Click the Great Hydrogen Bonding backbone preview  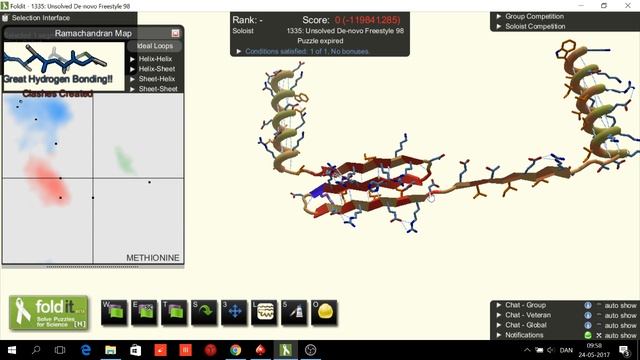(x=64, y=66)
